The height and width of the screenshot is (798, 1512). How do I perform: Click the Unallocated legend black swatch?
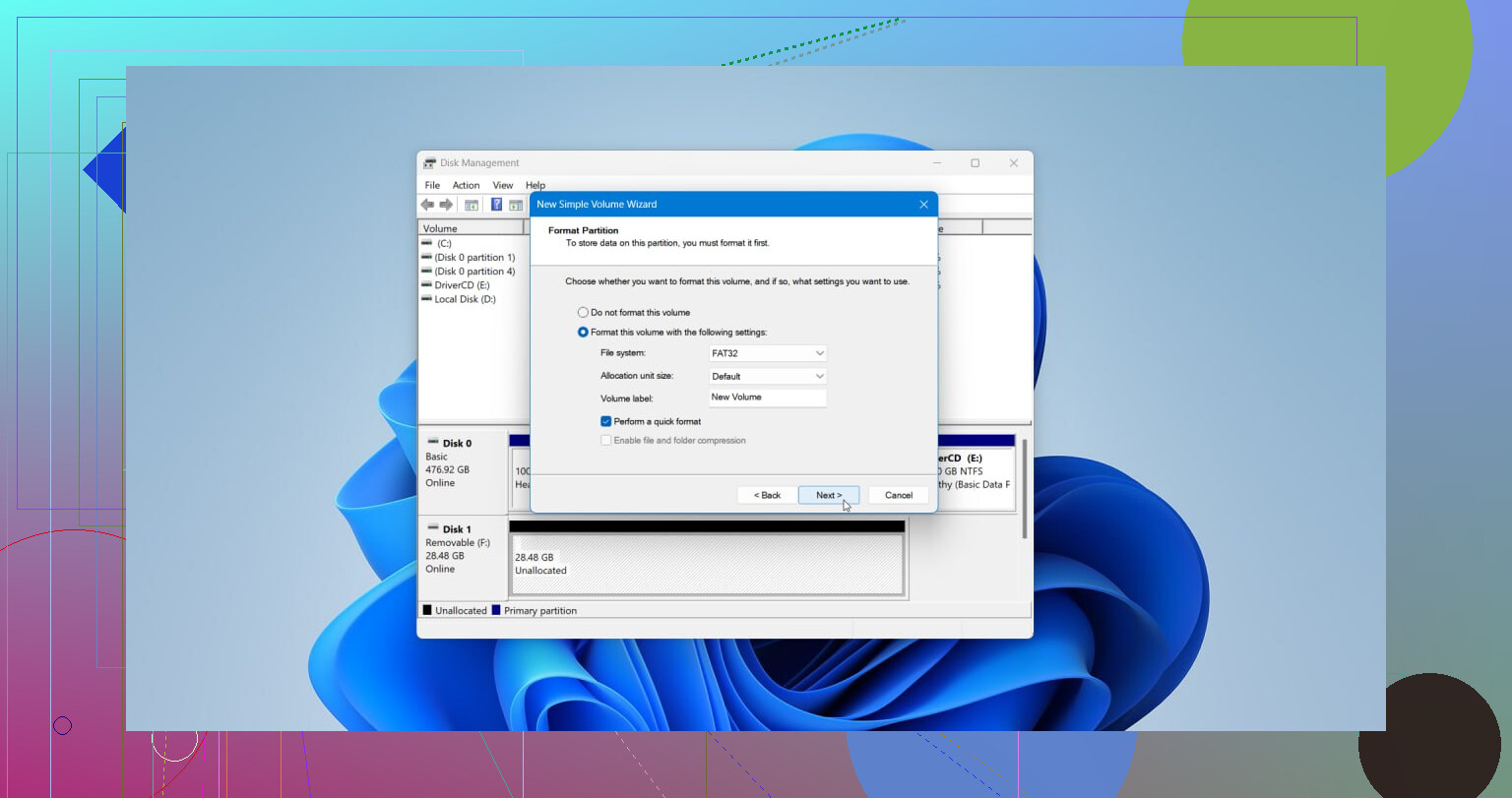click(x=427, y=610)
